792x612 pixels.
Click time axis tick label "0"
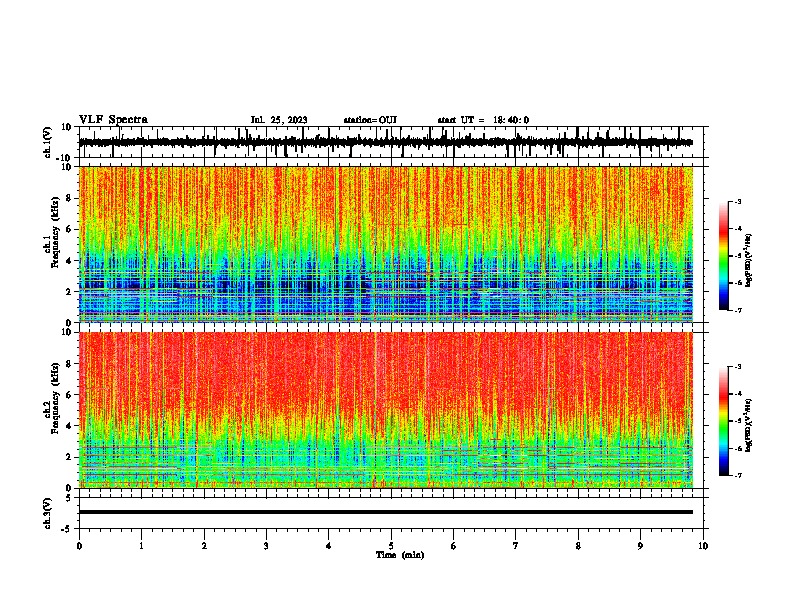point(79,546)
